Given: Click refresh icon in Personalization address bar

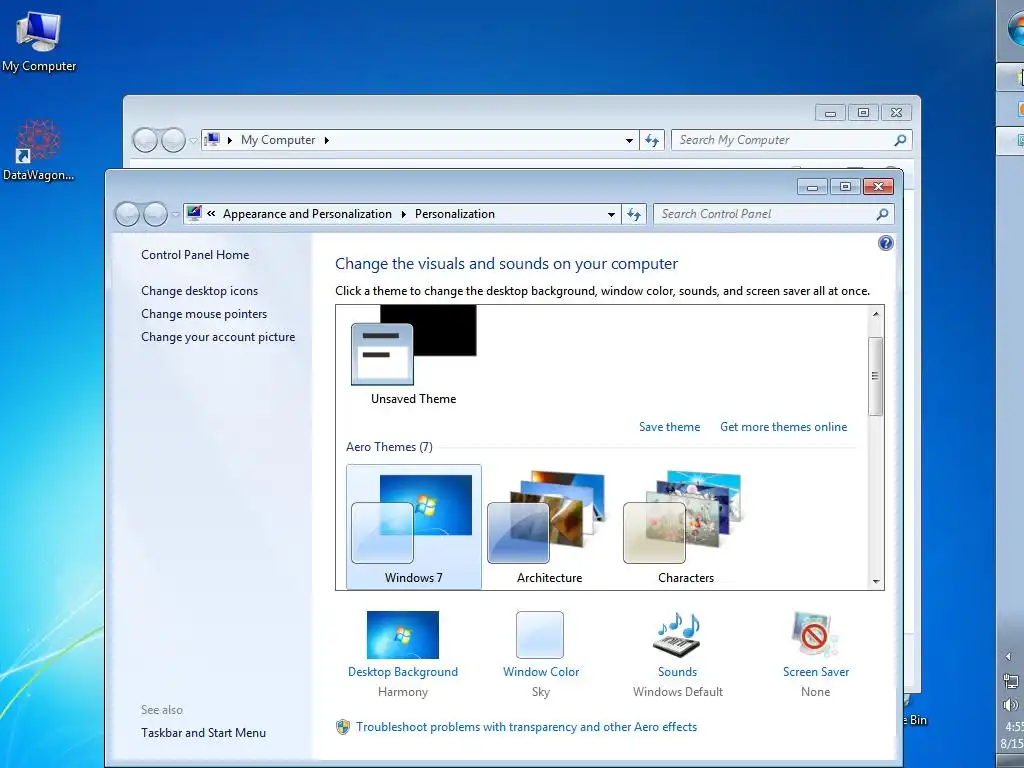Looking at the screenshot, I should (x=633, y=214).
